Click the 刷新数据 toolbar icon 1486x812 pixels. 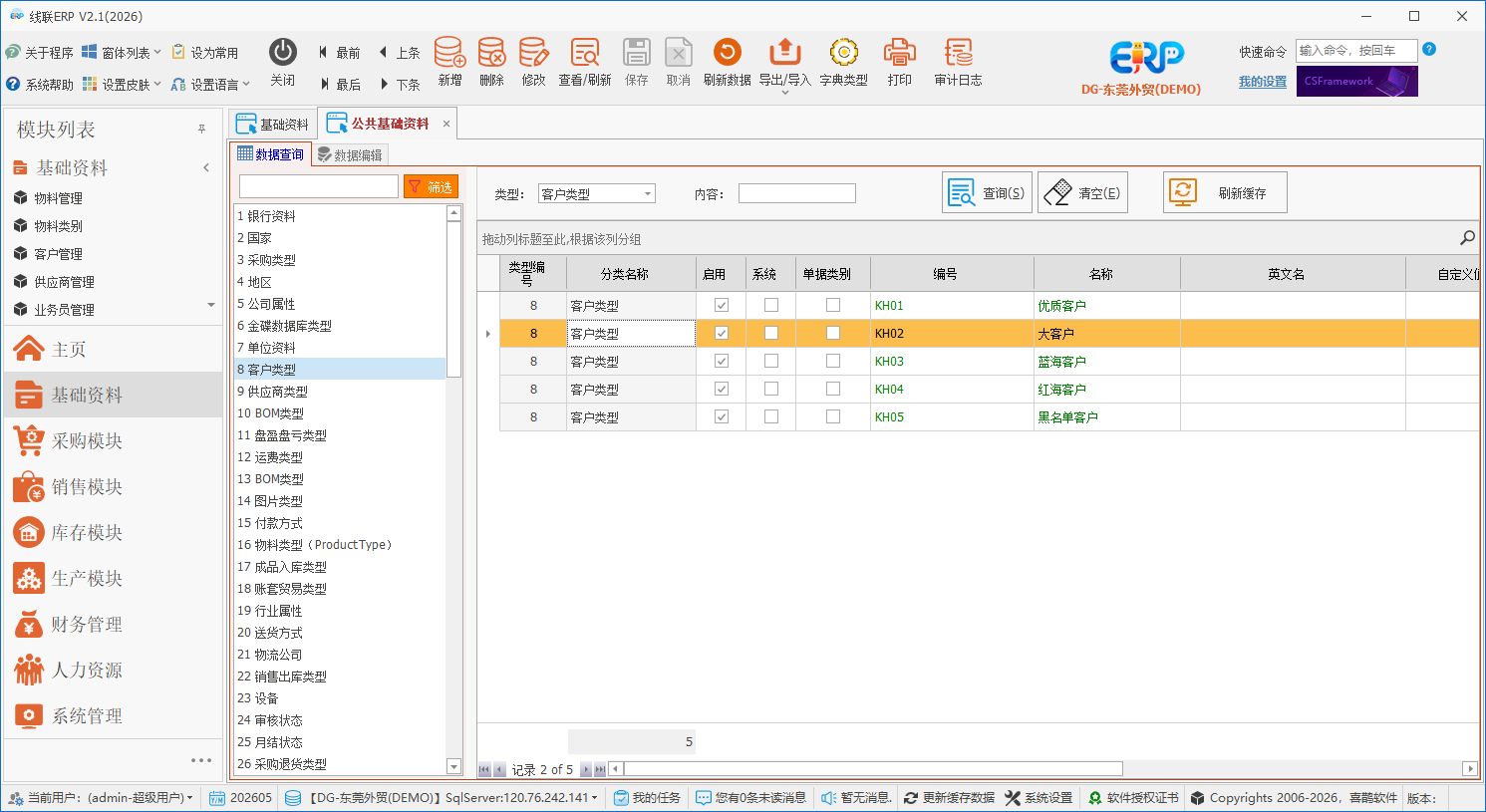point(728,62)
